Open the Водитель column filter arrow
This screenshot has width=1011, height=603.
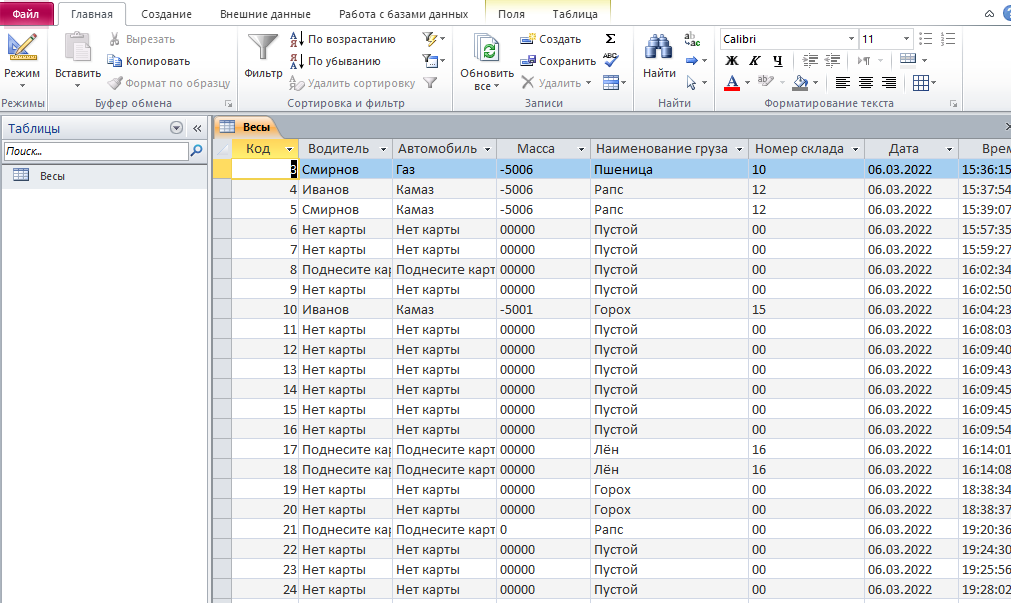tap(383, 150)
